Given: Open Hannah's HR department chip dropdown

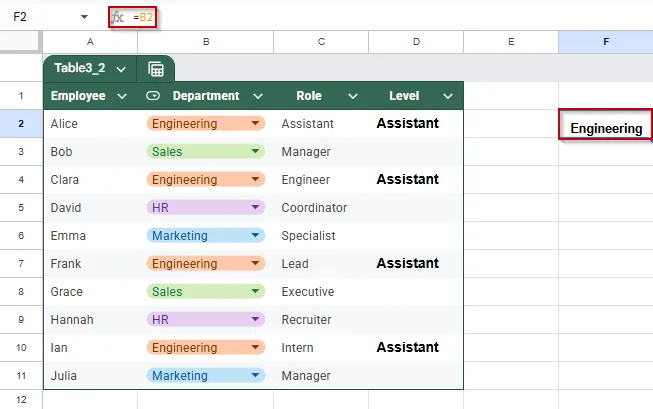Looking at the screenshot, I should pos(256,319).
